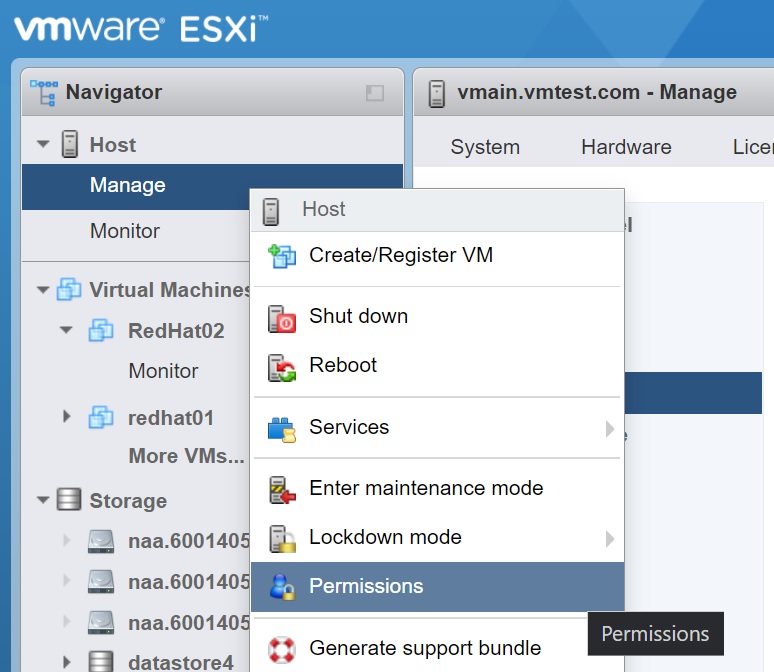The height and width of the screenshot is (672, 774).
Task: Click the Enter maintenance mode icon
Action: point(282,489)
